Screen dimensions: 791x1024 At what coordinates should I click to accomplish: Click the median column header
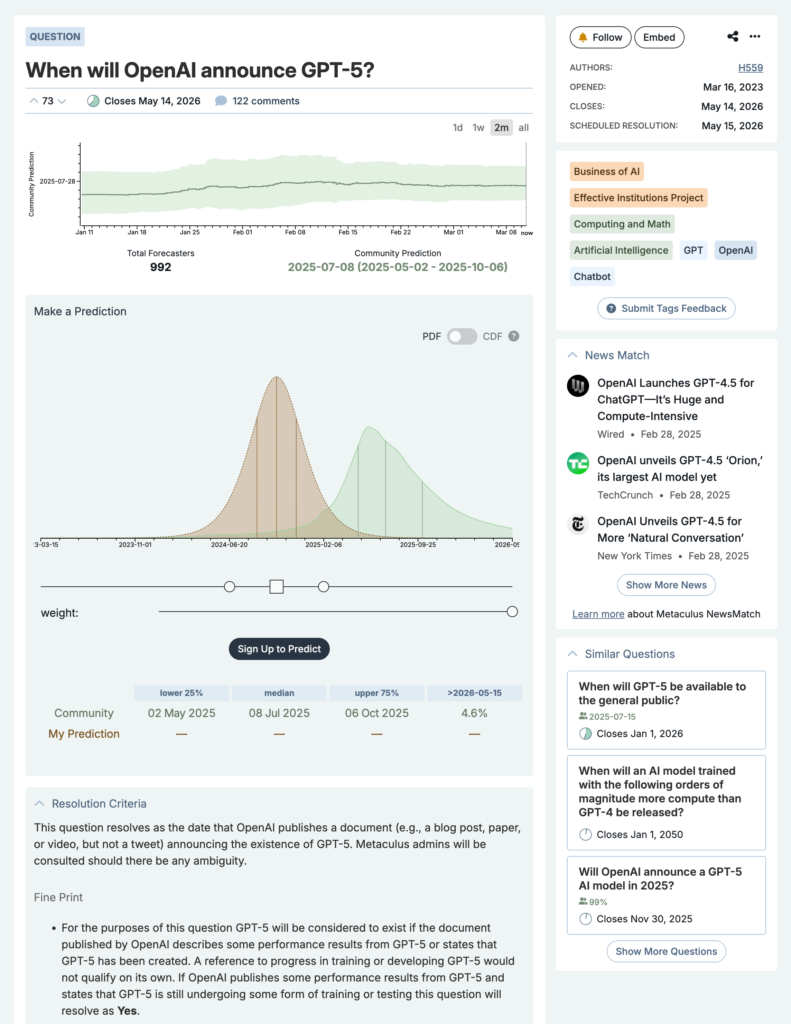click(x=279, y=693)
